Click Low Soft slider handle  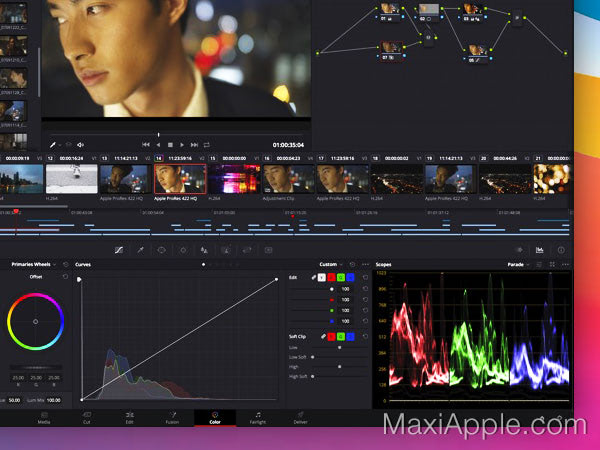313,357
